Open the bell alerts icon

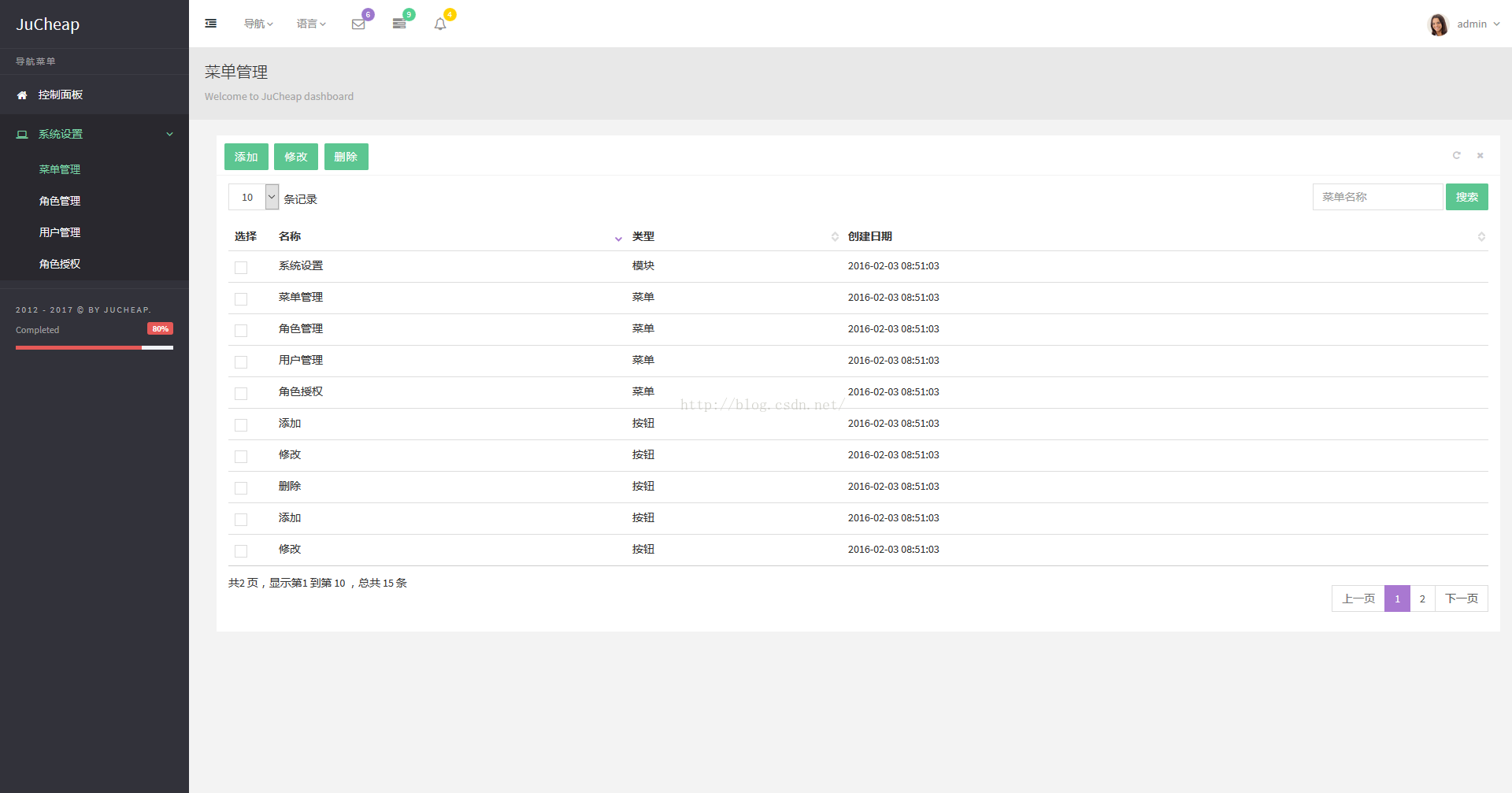coord(440,24)
